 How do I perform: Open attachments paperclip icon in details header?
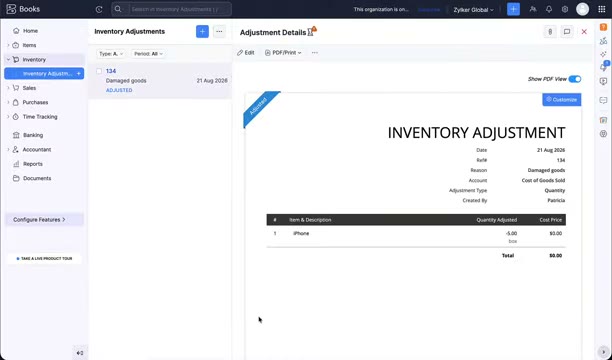click(x=550, y=32)
